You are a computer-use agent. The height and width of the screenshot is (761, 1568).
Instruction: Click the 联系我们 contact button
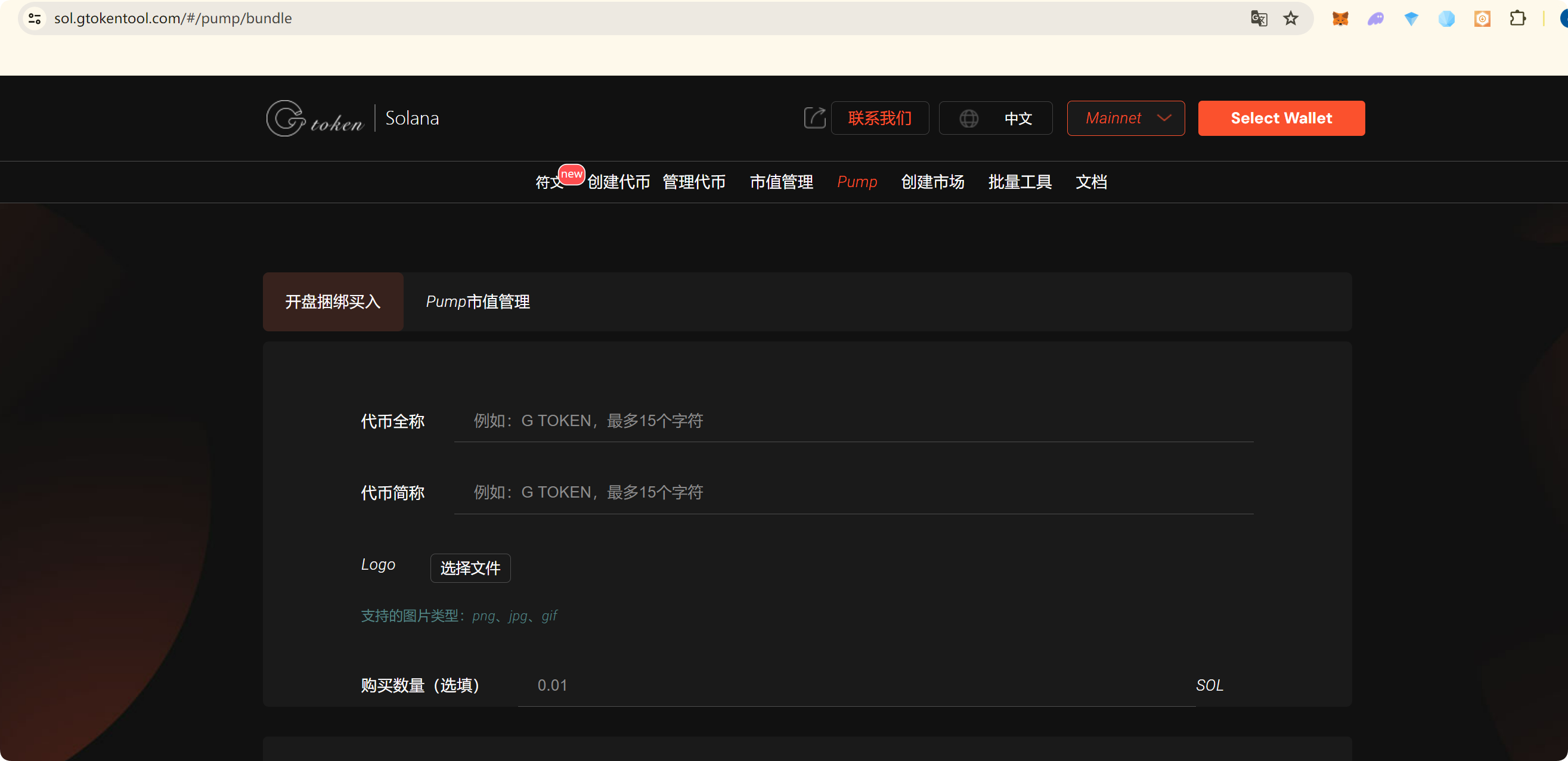pyautogui.click(x=879, y=118)
